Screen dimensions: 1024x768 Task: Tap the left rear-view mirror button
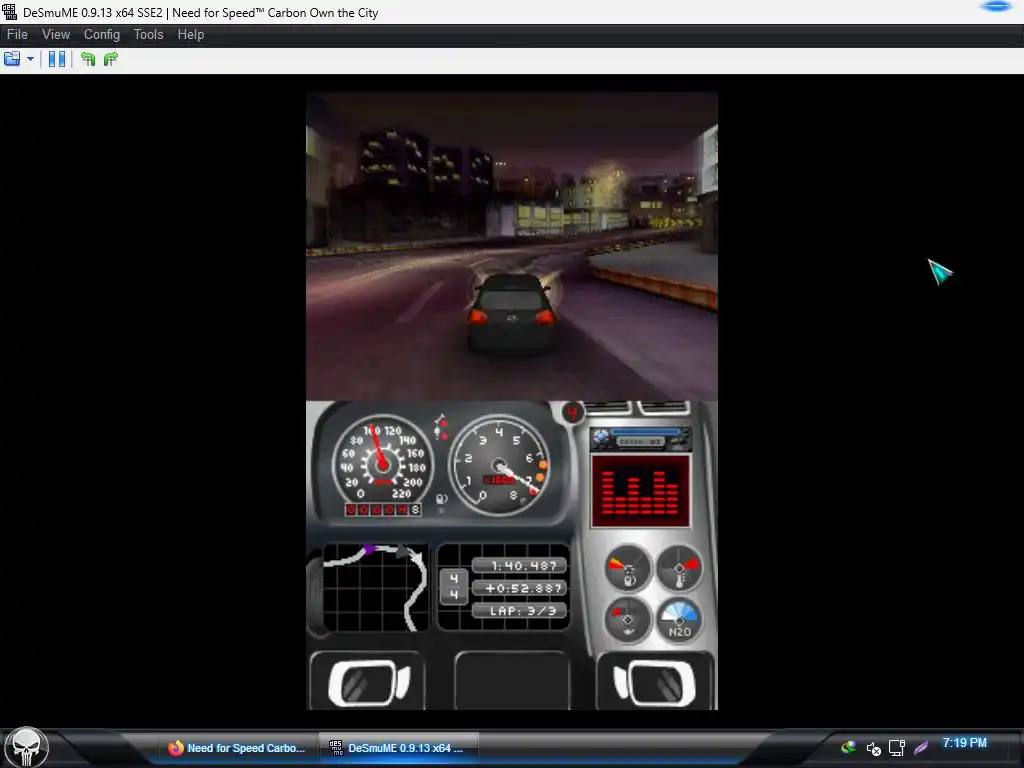(368, 682)
